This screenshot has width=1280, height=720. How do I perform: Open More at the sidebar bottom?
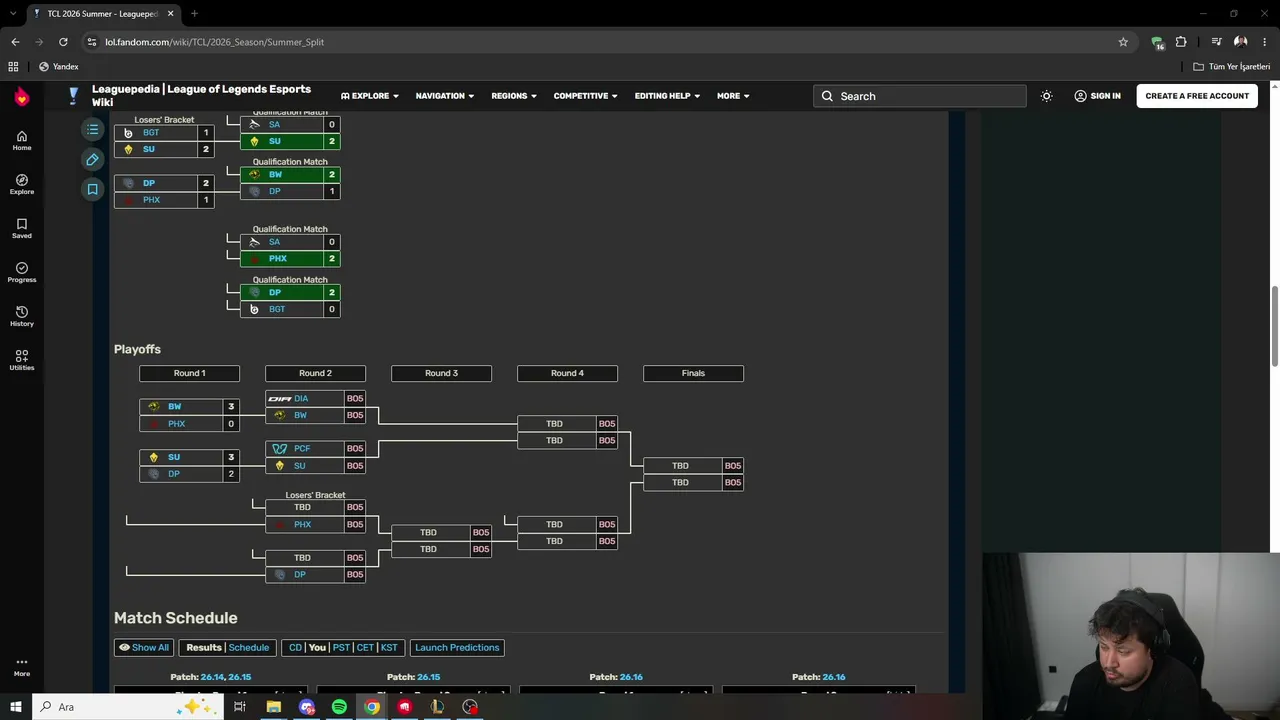pos(22,666)
